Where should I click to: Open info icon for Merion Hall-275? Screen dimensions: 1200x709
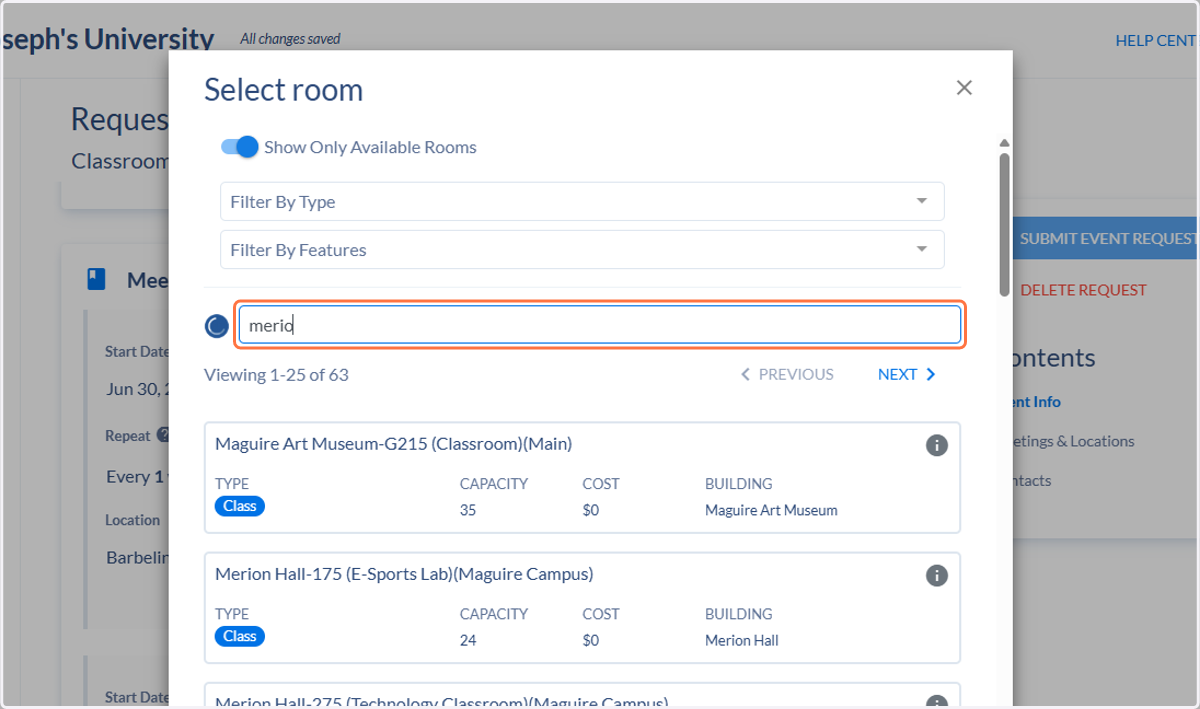click(936, 702)
